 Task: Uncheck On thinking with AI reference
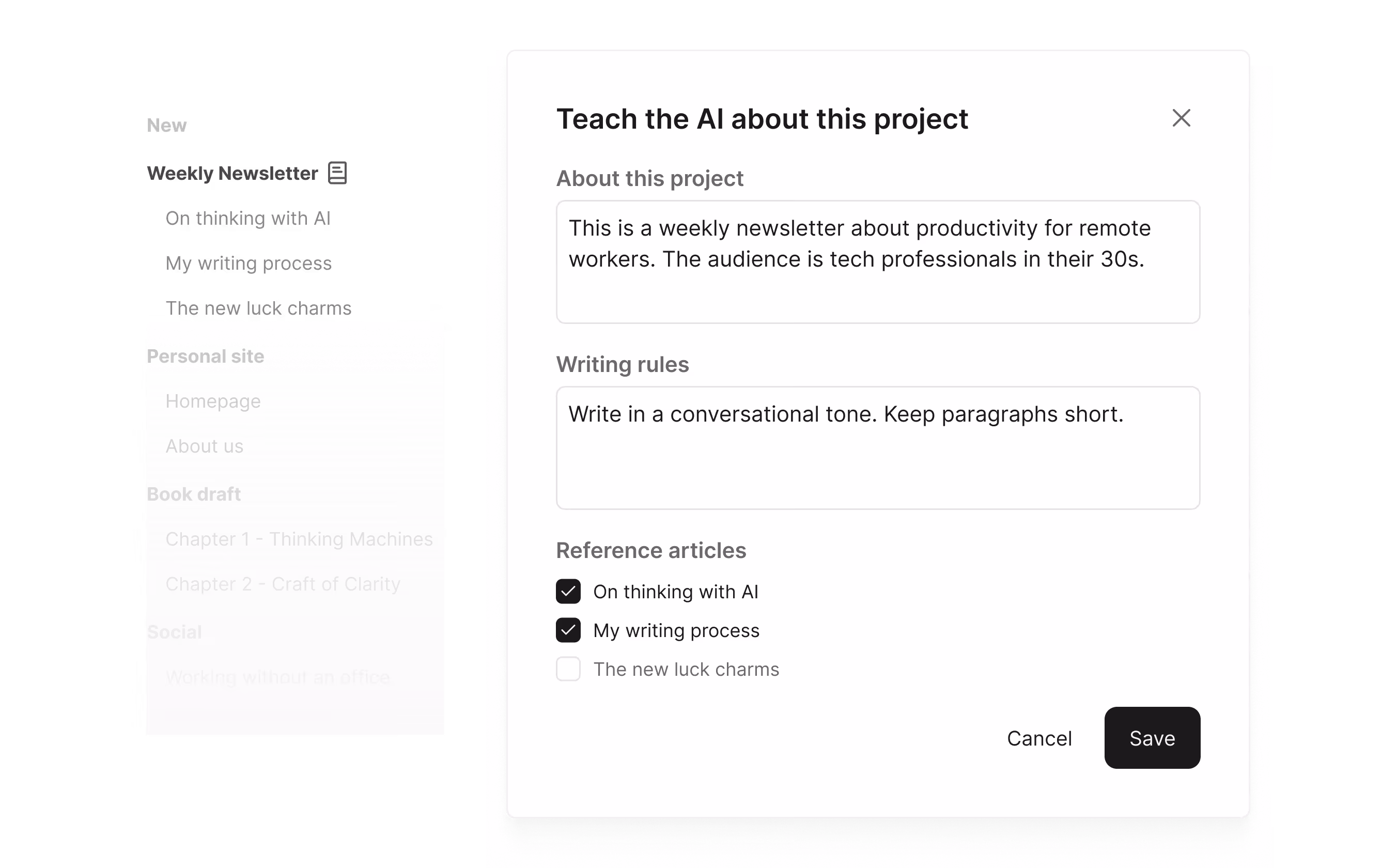pyautogui.click(x=568, y=591)
